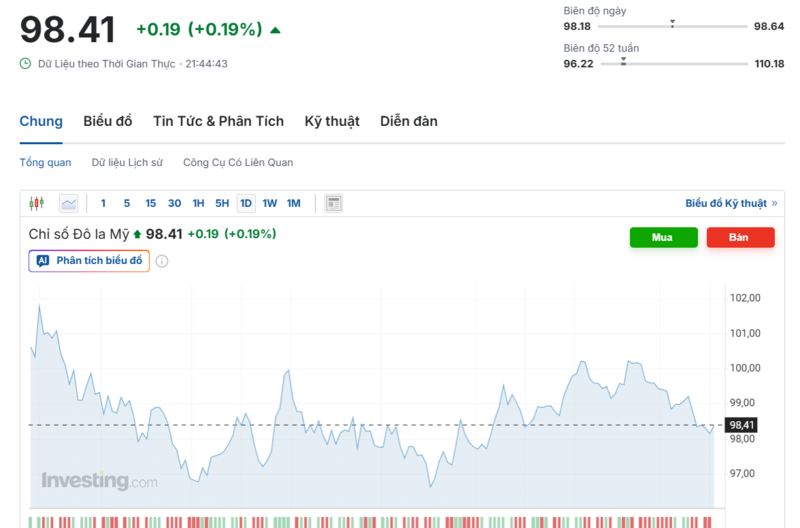The width and height of the screenshot is (800, 528).
Task: Expand Biểu đồ Kỹ thuật chevron link
Action: click(x=773, y=203)
